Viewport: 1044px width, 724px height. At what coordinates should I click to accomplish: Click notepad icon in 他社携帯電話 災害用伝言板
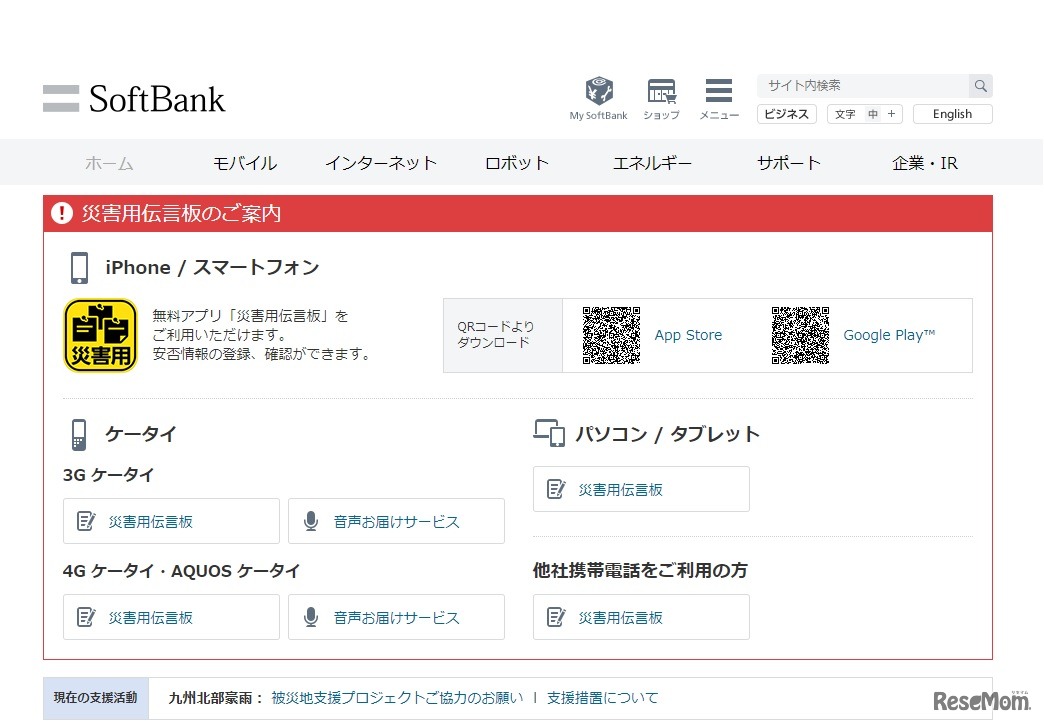coord(556,617)
